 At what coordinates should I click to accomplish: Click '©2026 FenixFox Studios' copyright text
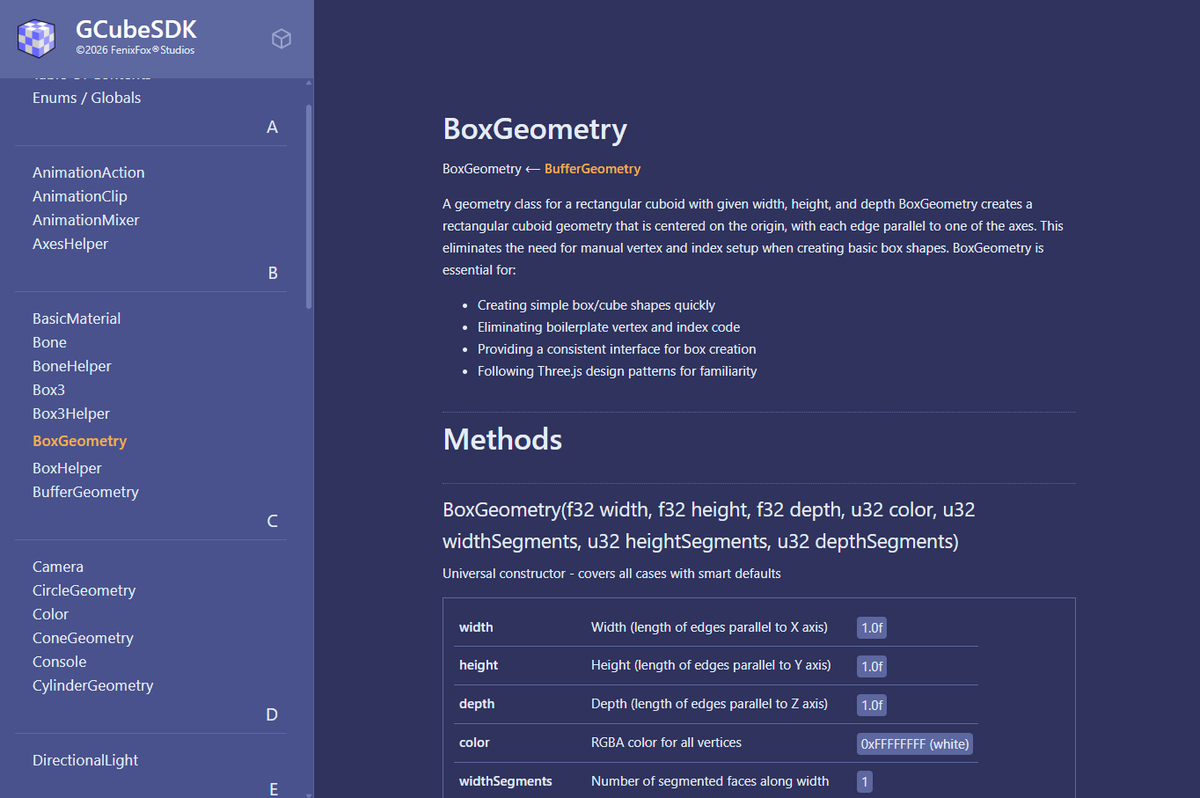point(135,50)
